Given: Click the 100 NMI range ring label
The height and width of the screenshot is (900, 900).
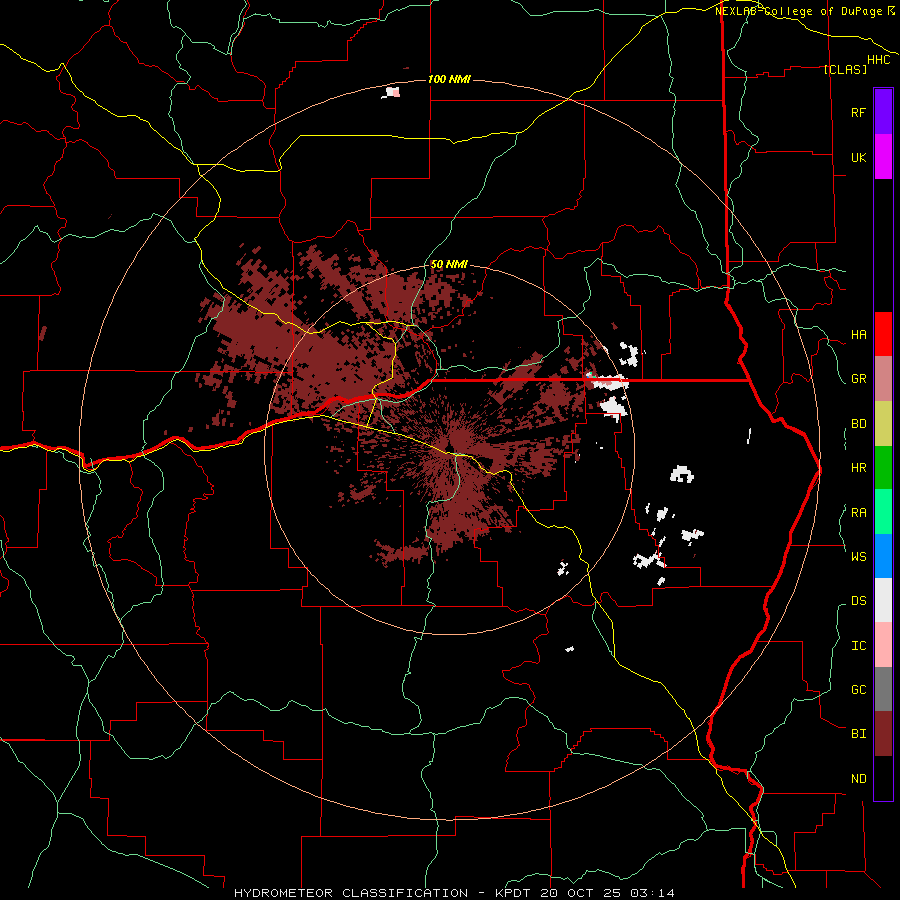Looking at the screenshot, I should pyautogui.click(x=449, y=79).
